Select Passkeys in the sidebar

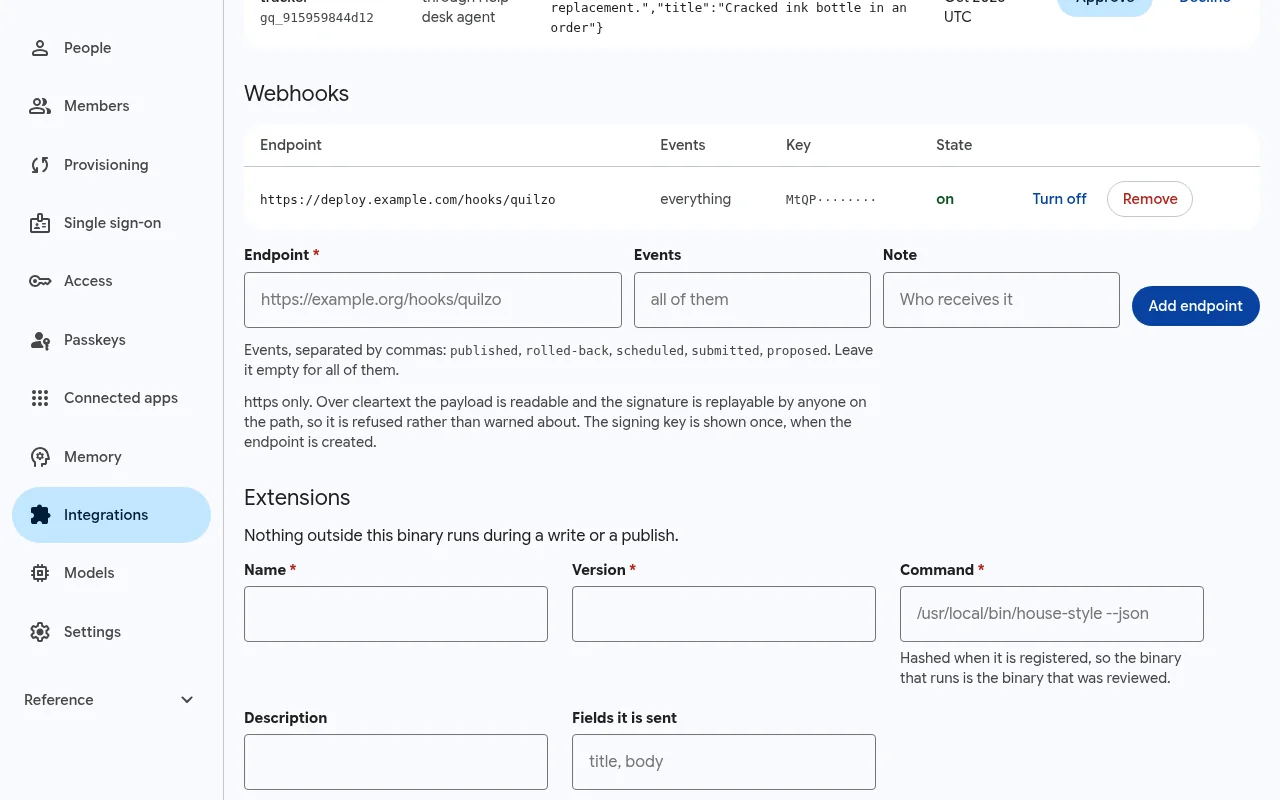click(x=111, y=340)
